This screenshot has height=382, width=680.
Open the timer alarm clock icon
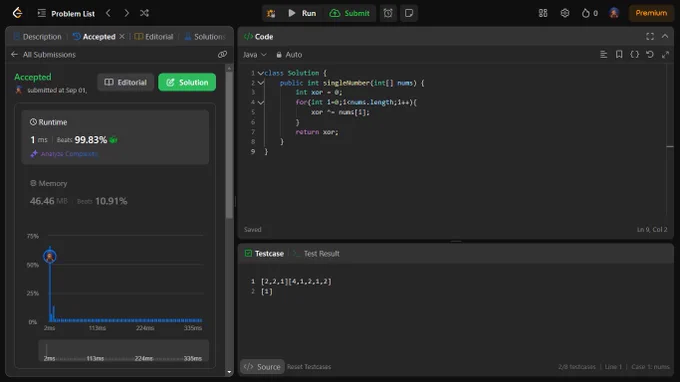pos(388,13)
